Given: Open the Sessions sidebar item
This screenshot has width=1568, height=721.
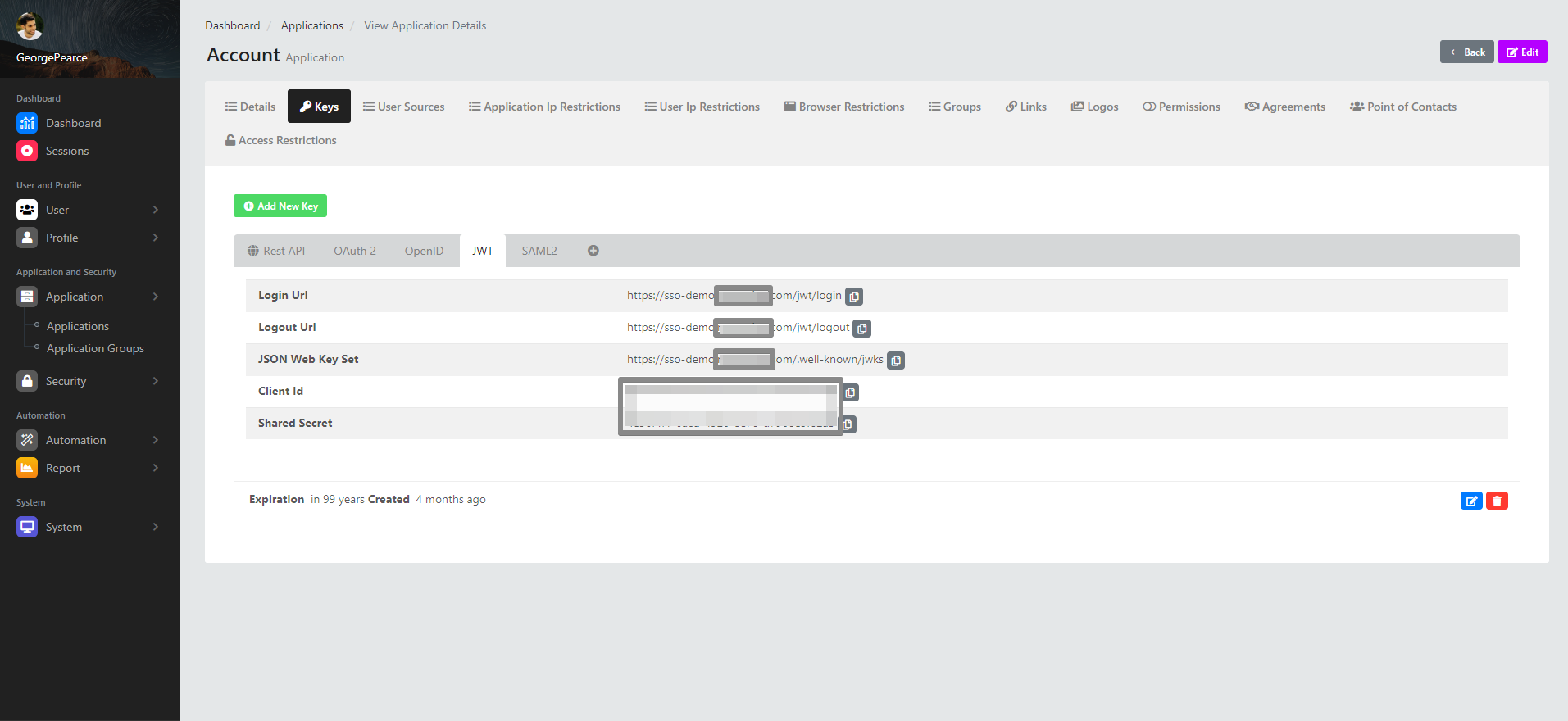Looking at the screenshot, I should (66, 151).
